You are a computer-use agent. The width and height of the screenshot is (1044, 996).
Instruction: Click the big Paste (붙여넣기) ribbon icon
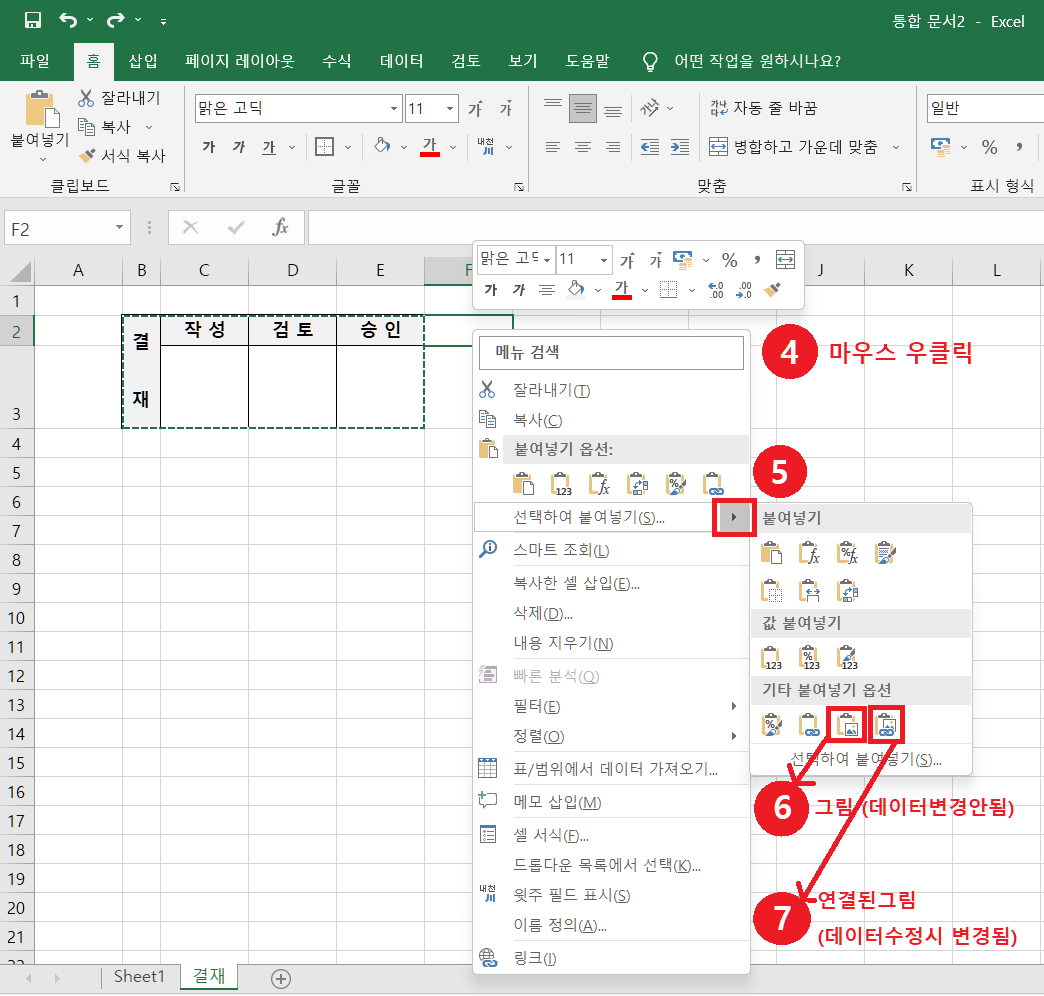[42, 109]
